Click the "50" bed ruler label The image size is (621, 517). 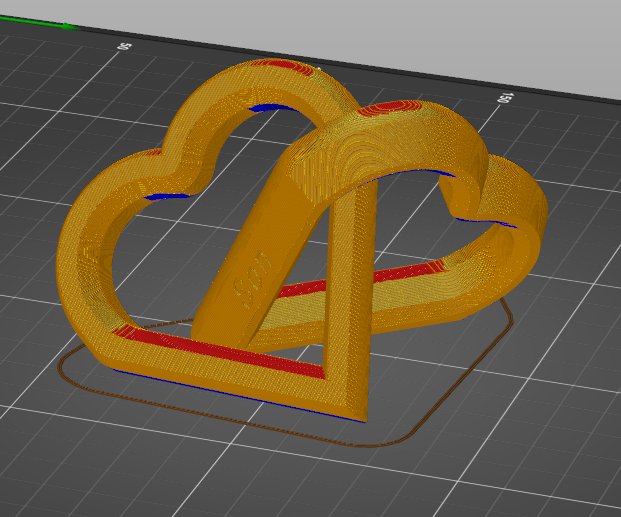coord(124,48)
